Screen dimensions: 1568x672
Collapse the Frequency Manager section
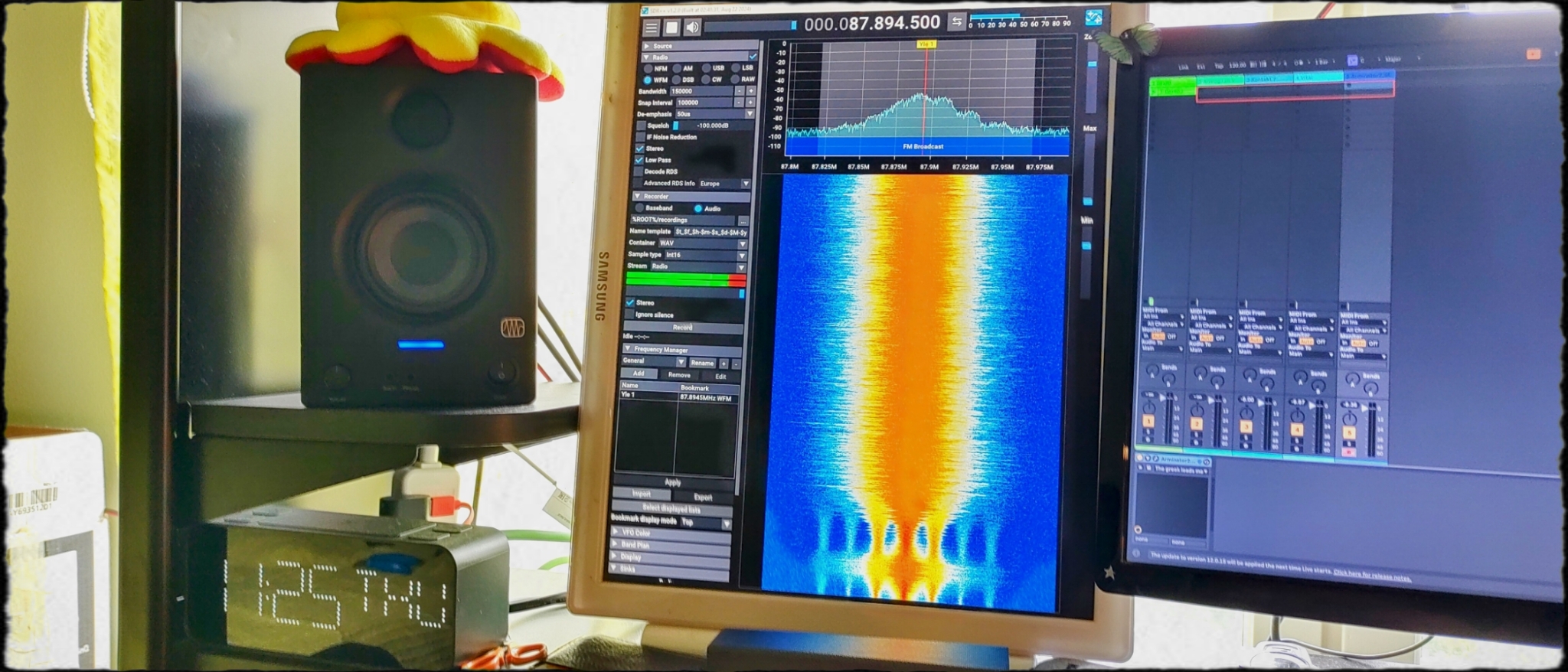tap(629, 349)
